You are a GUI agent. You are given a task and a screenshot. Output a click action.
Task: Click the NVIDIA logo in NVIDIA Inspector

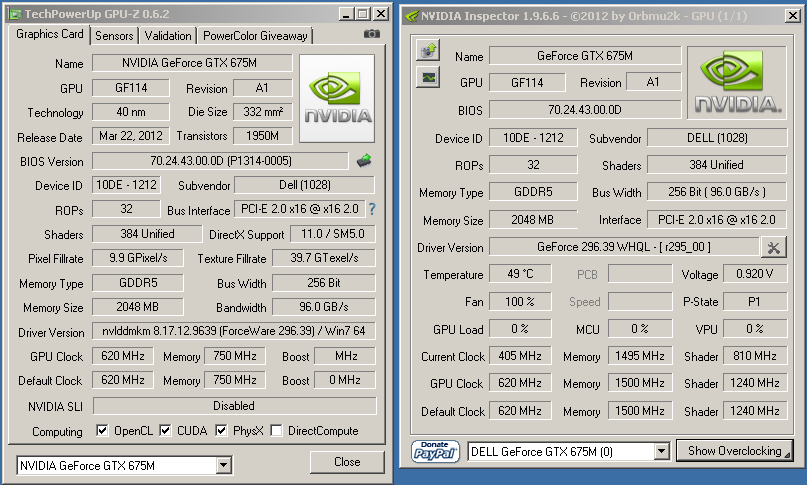tap(737, 82)
